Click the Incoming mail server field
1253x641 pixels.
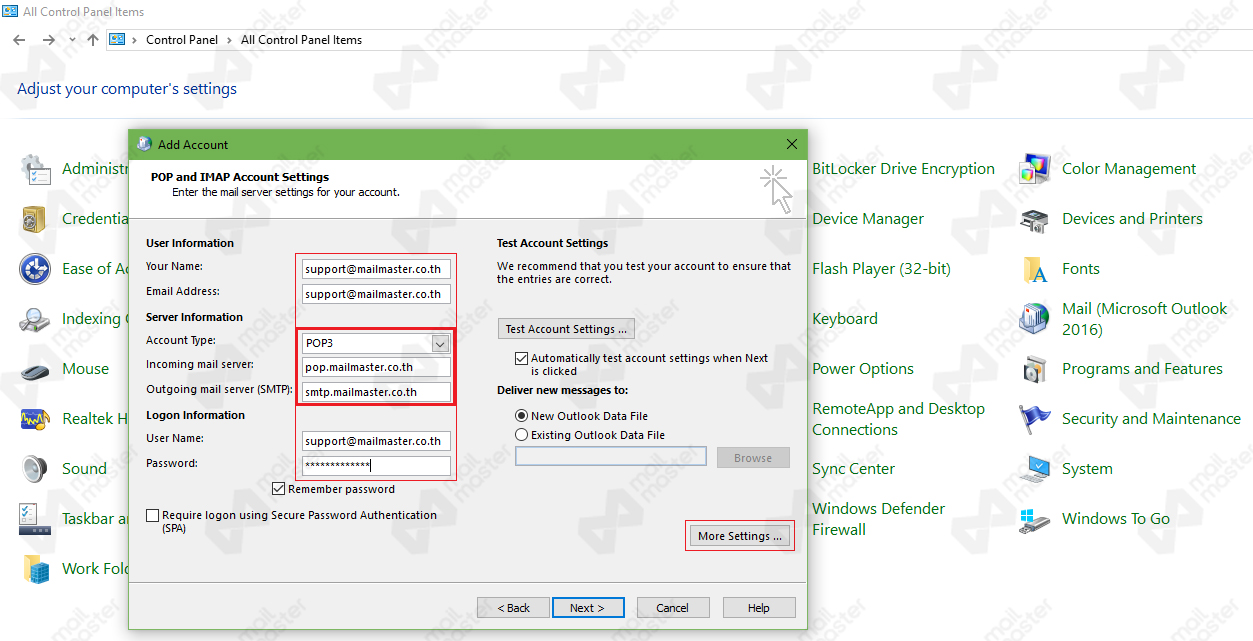click(x=377, y=367)
